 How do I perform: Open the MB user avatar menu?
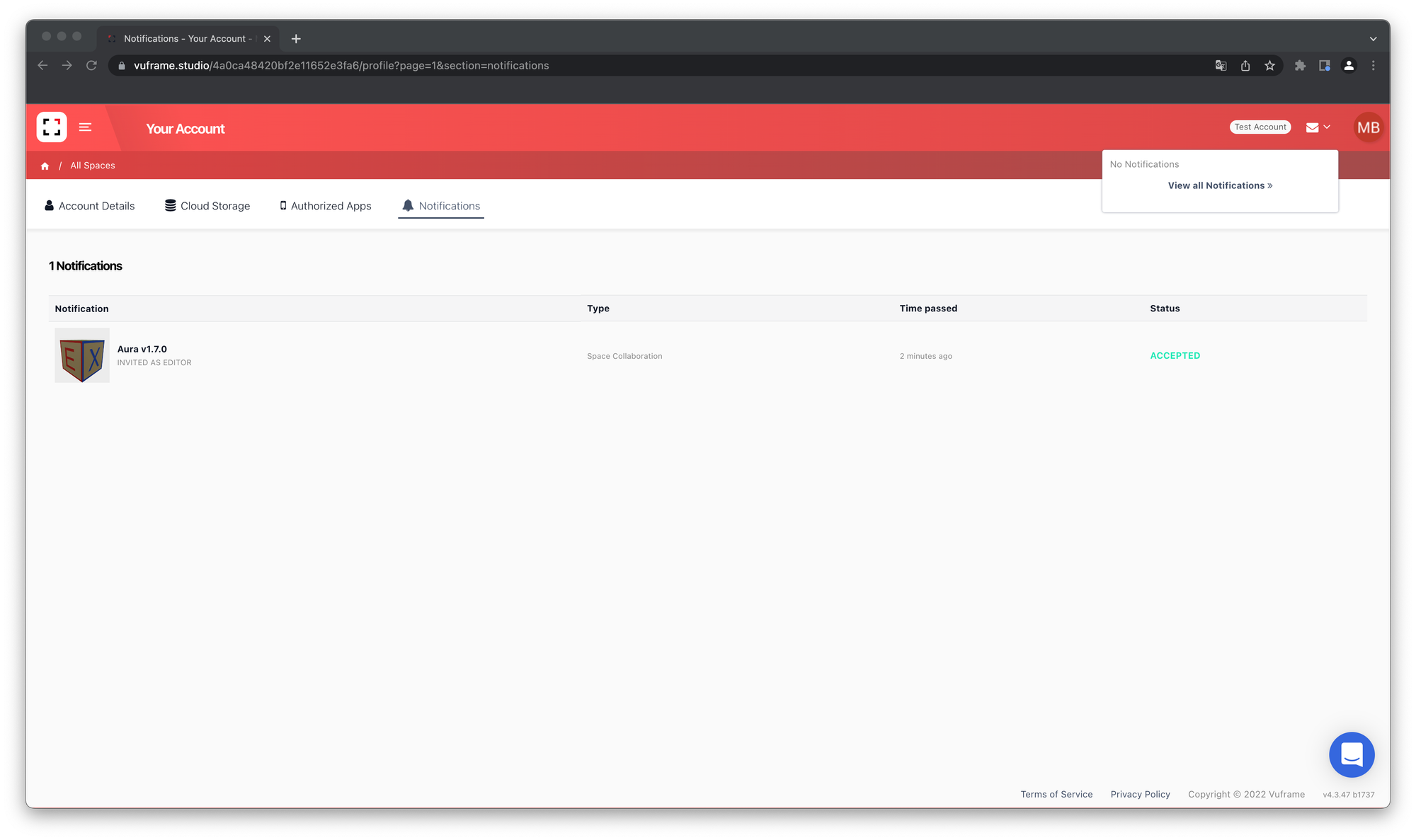(x=1368, y=127)
